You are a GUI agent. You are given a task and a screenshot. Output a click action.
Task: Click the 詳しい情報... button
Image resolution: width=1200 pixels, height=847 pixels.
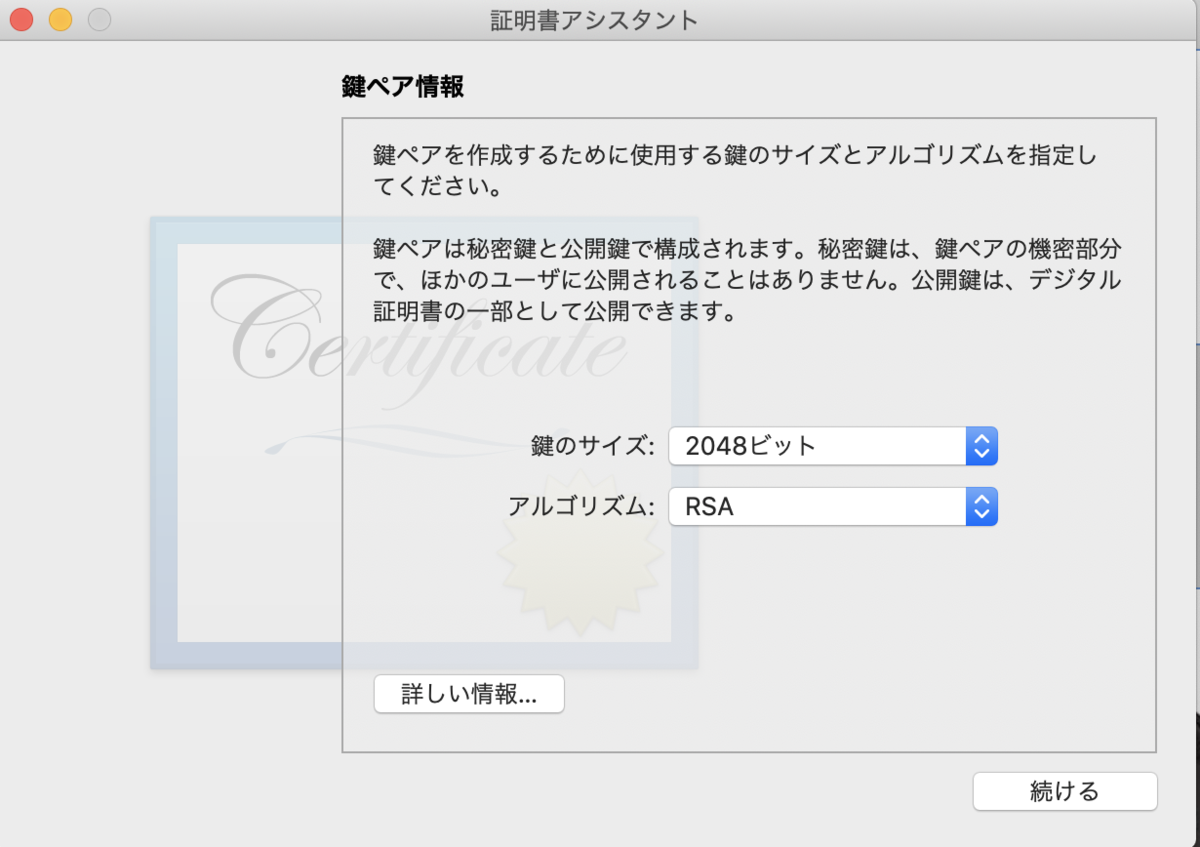click(x=469, y=694)
